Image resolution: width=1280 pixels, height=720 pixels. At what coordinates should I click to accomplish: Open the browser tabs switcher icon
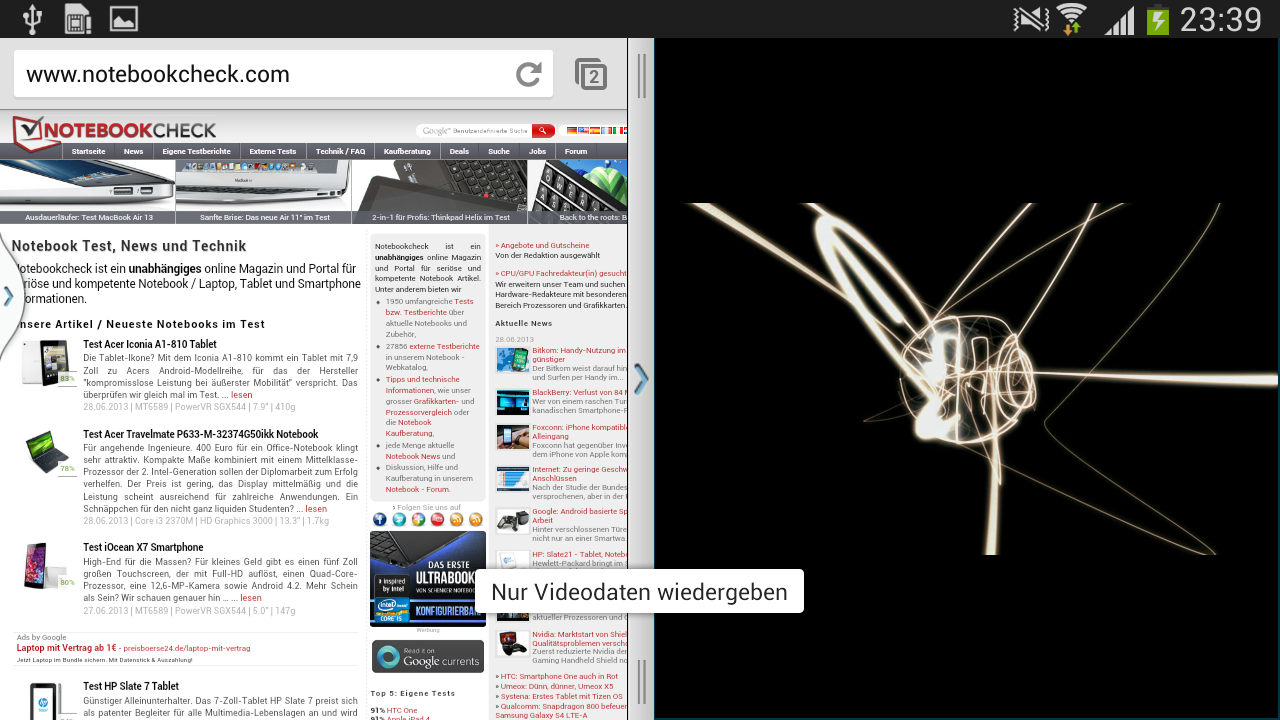(x=591, y=75)
